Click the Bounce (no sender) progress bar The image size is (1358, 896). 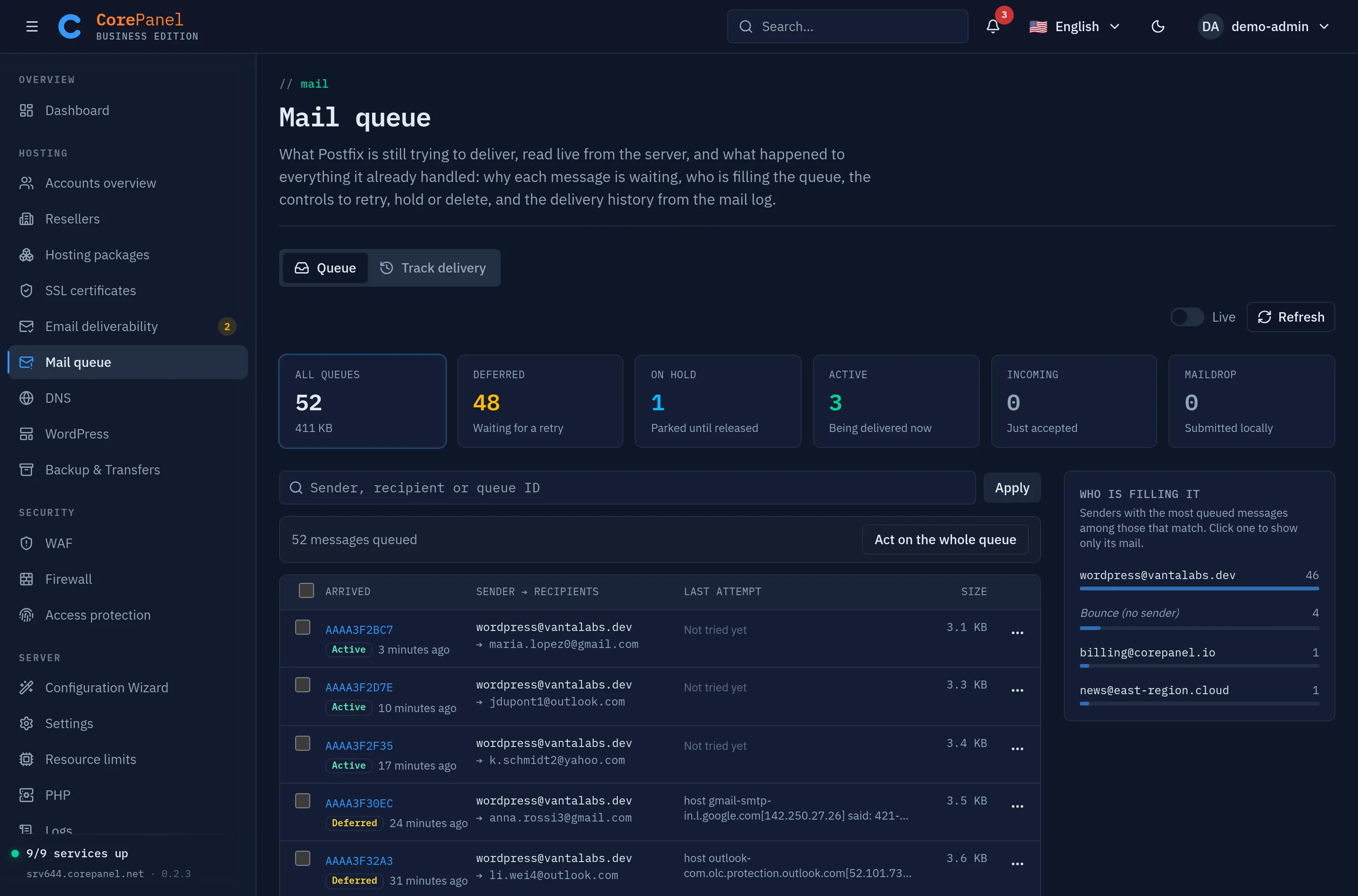click(x=1199, y=628)
